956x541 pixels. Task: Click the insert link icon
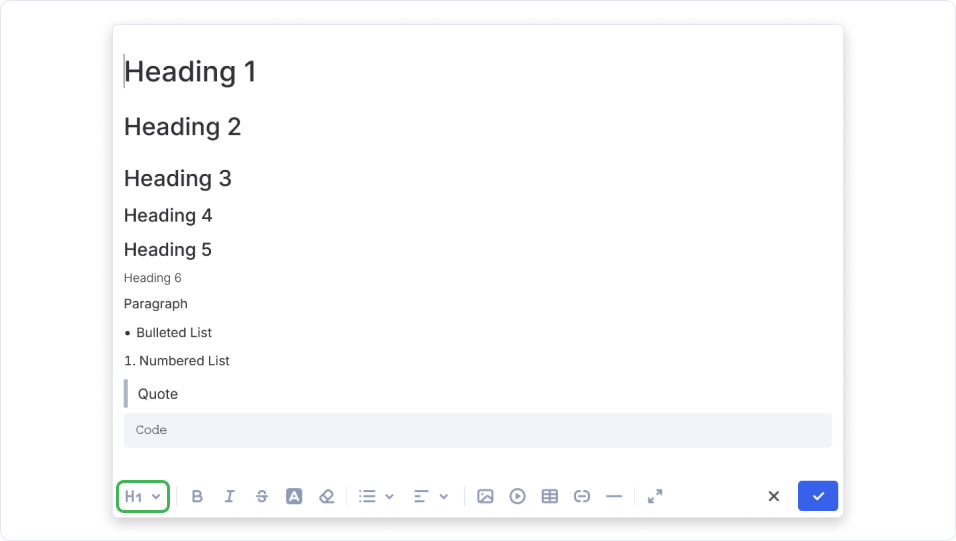[582, 496]
